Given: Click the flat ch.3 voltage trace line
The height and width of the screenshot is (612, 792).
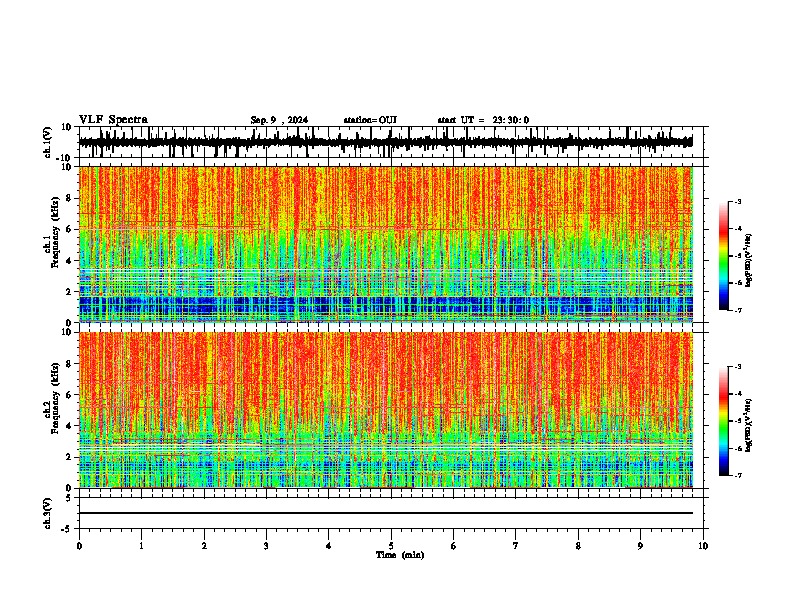Looking at the screenshot, I should 385,513.
